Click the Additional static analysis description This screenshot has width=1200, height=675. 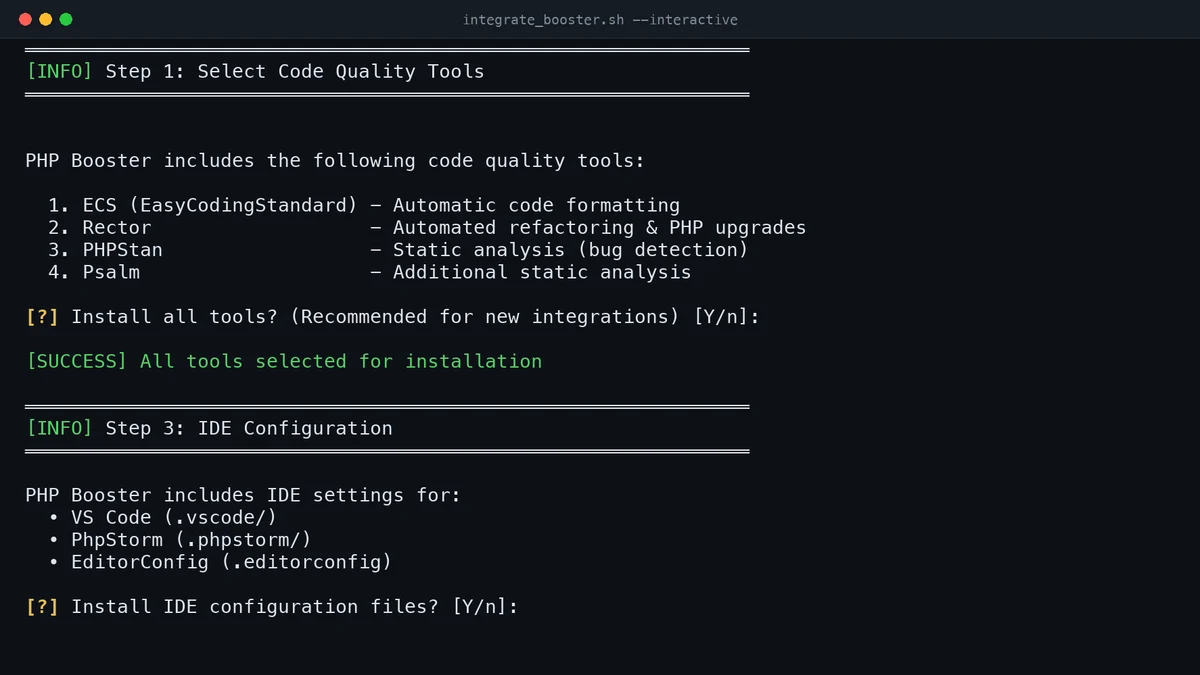(542, 272)
